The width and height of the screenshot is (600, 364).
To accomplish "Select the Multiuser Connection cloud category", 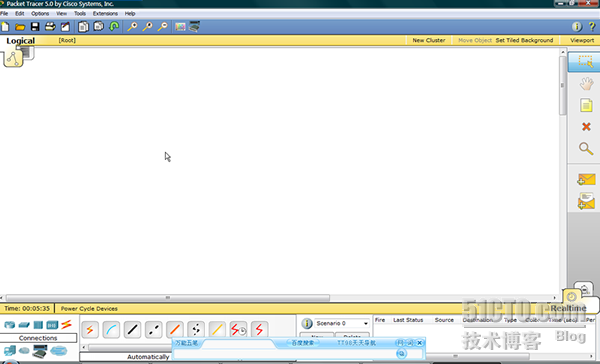I will [x=59, y=350].
